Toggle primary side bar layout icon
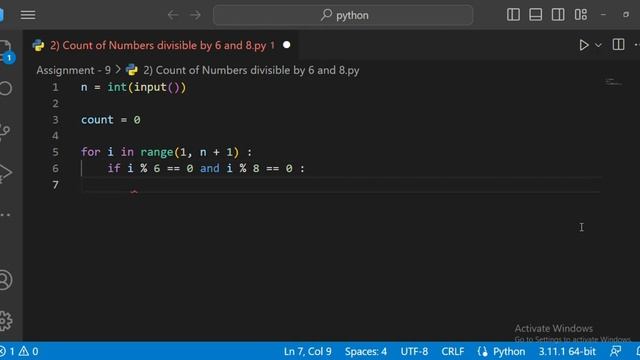Viewport: 640px width, 360px height. click(513, 15)
